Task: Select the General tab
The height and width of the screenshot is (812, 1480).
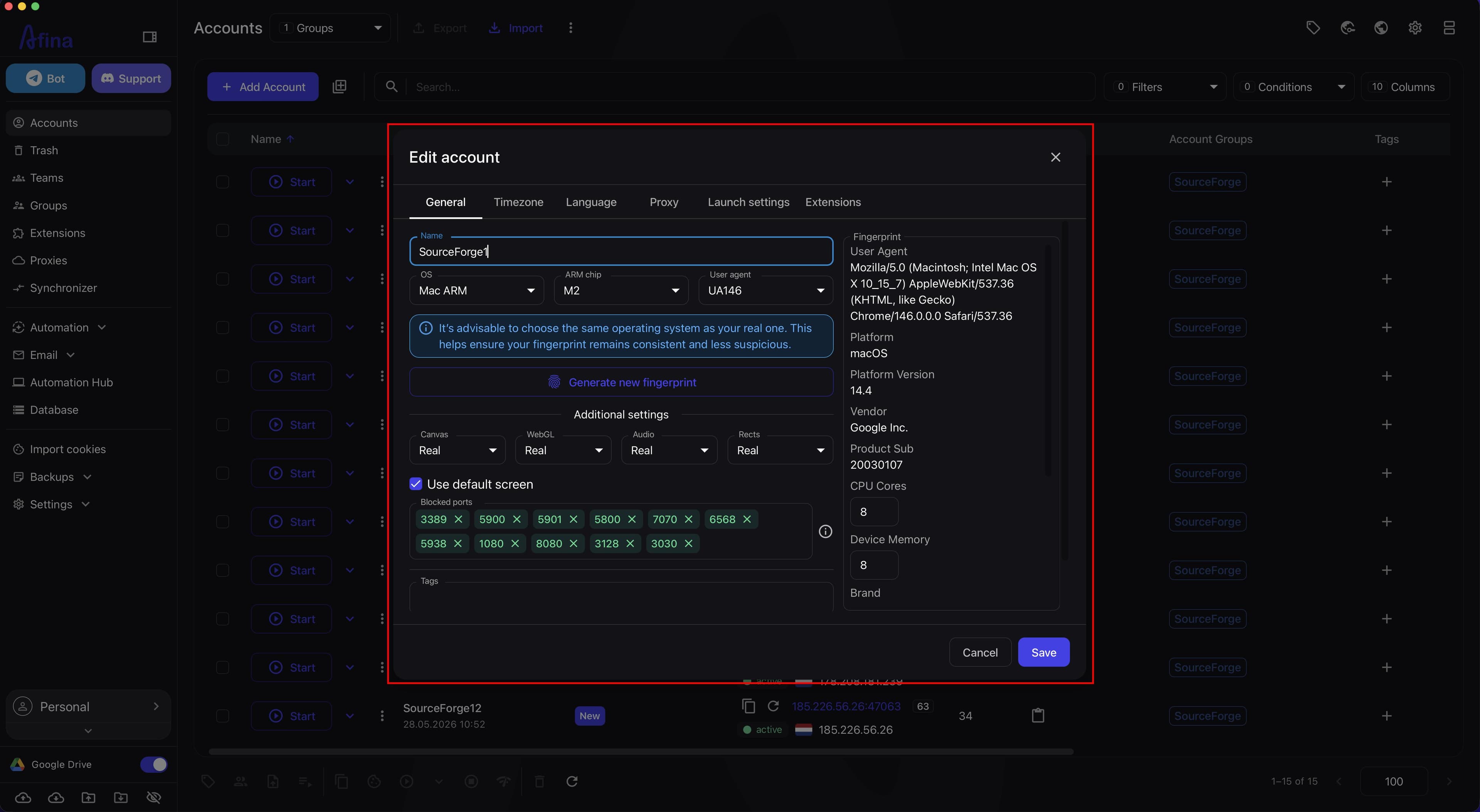Action: (x=445, y=202)
